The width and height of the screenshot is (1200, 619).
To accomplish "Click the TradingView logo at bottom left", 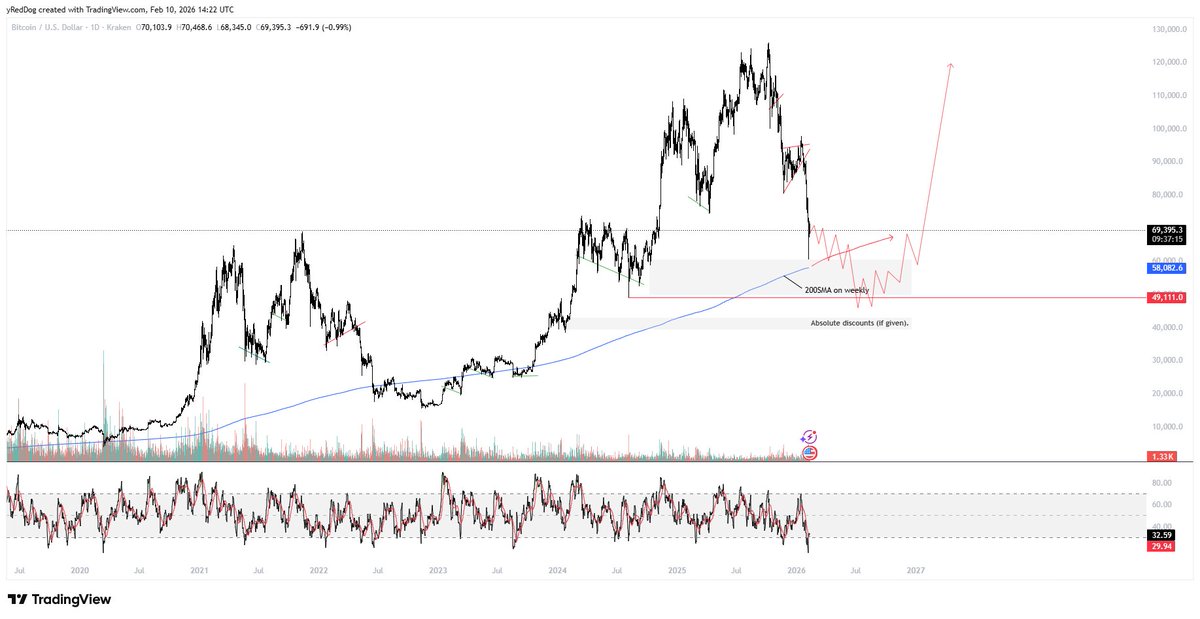I will 58,599.
